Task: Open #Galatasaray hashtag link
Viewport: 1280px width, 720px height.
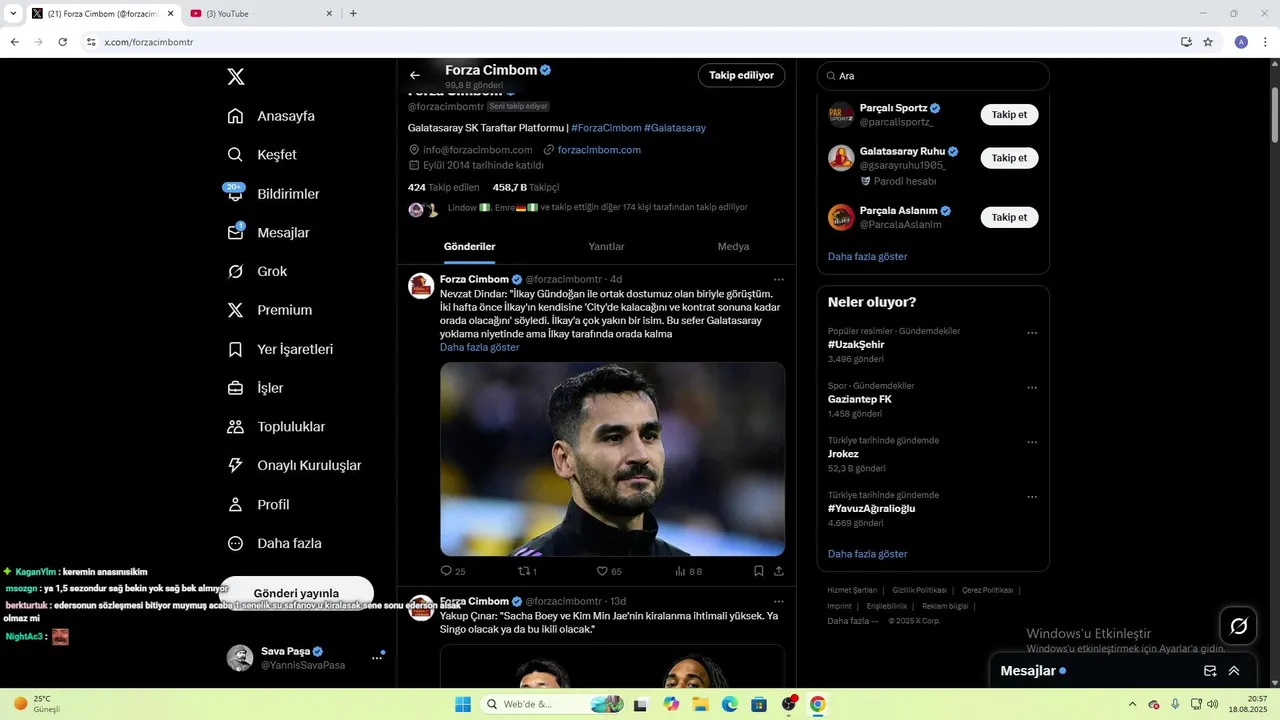Action: pyautogui.click(x=675, y=128)
